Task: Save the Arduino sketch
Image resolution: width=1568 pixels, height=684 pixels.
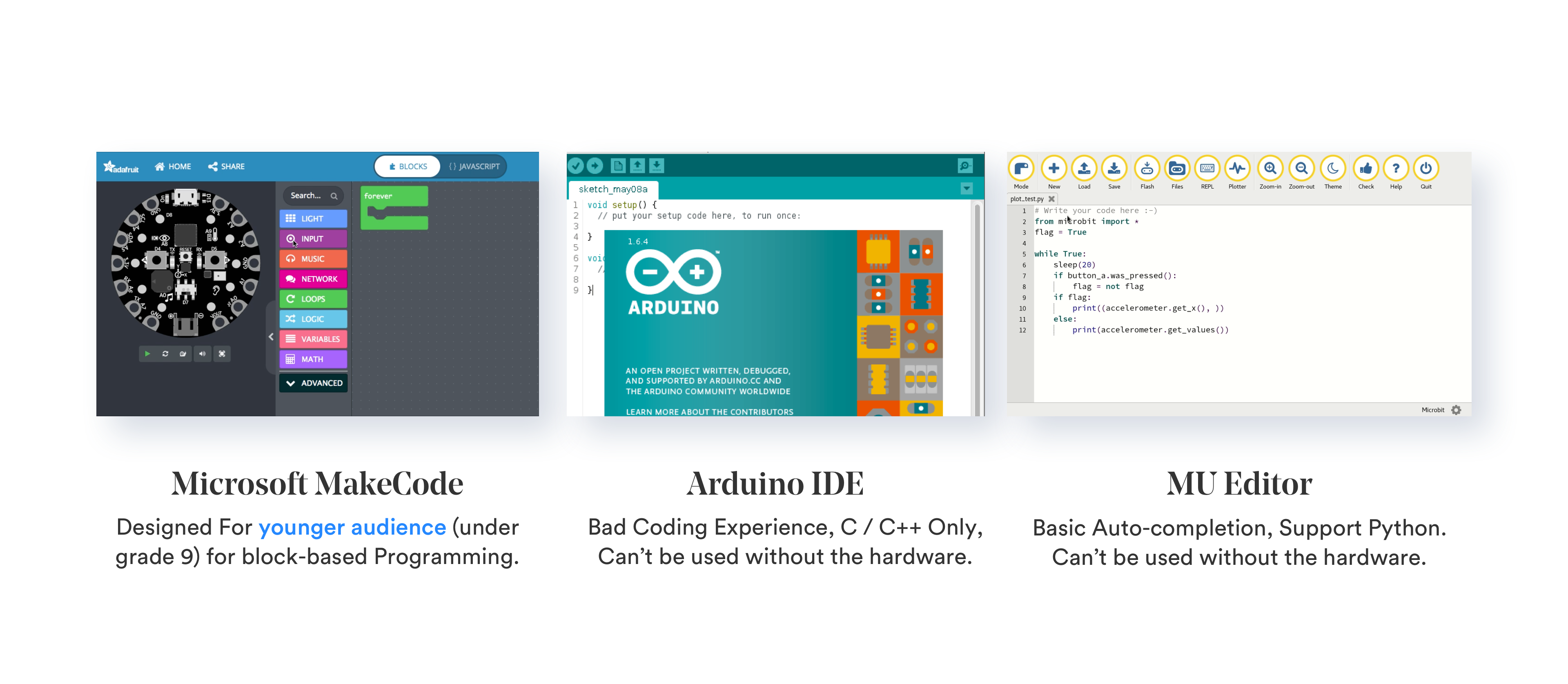Action: [657, 166]
